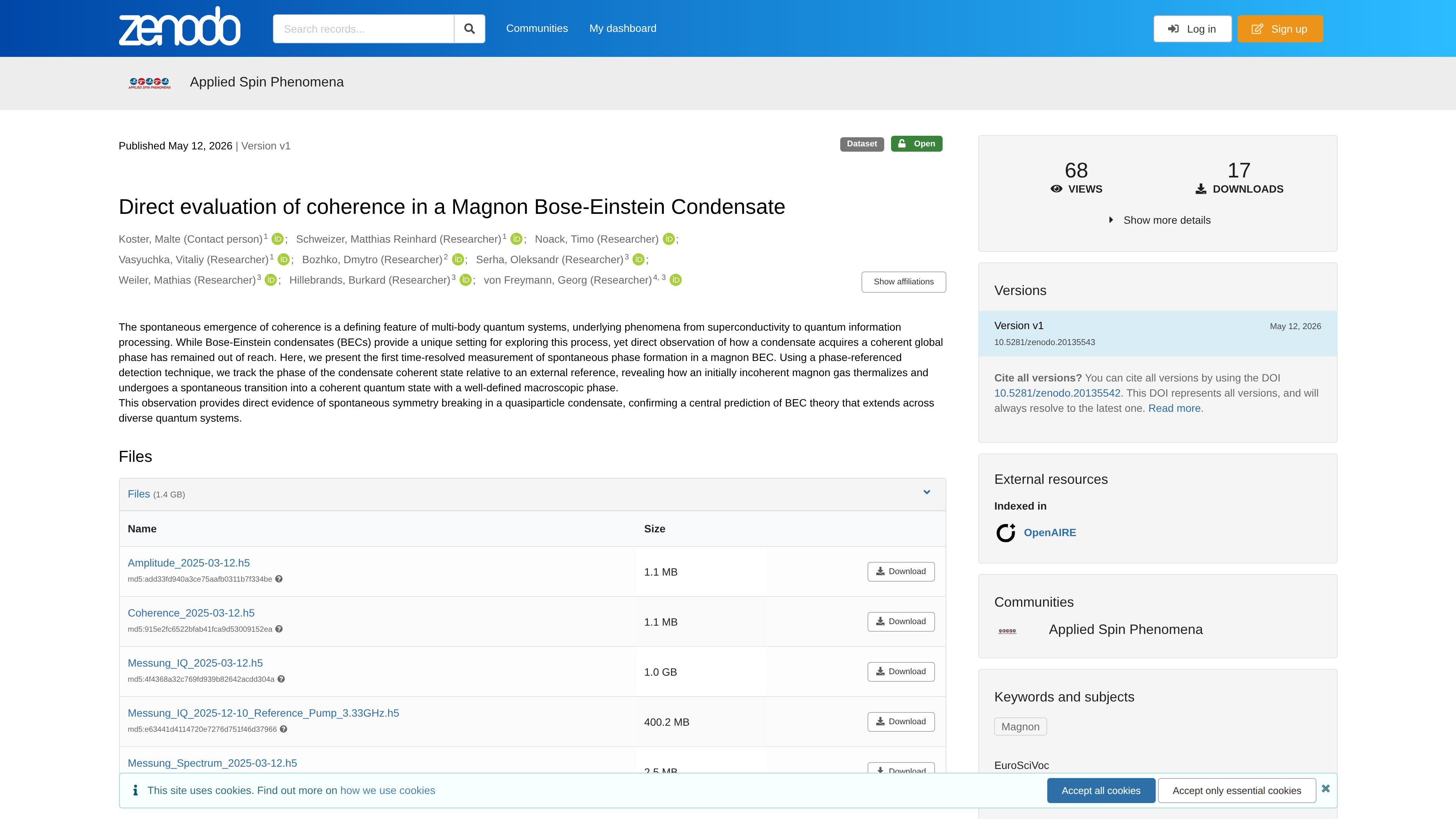Screen dimensions: 1456x819
Task: Open ORCID icon for Hillebrands, Burkard
Action: point(465,280)
